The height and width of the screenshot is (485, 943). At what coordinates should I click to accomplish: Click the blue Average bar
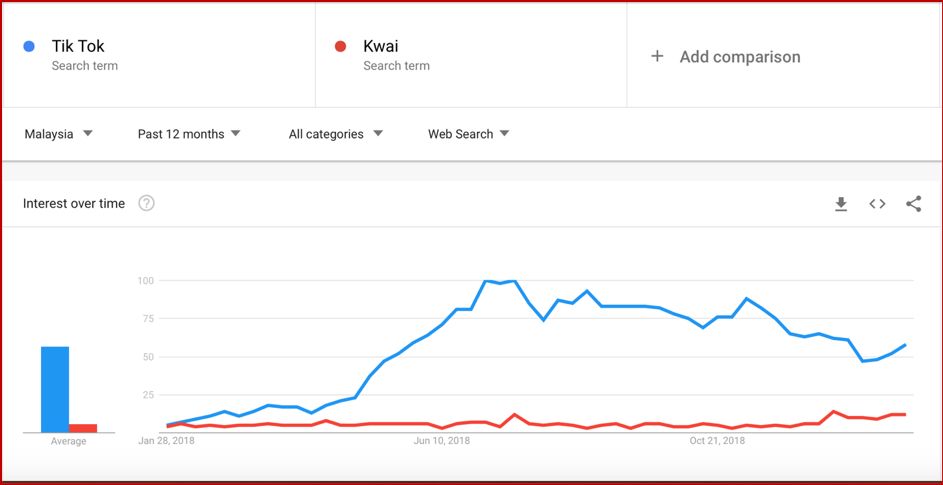[x=55, y=389]
